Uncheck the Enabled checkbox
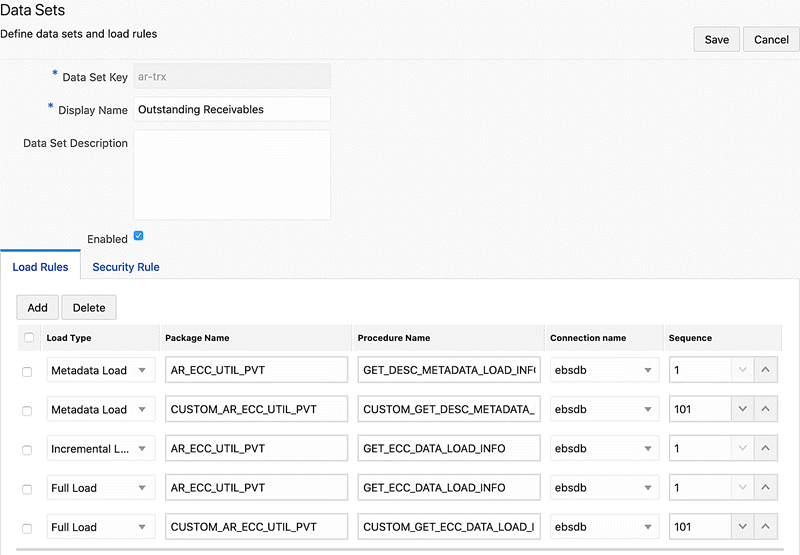Viewport: 800px width, 555px height. click(139, 237)
